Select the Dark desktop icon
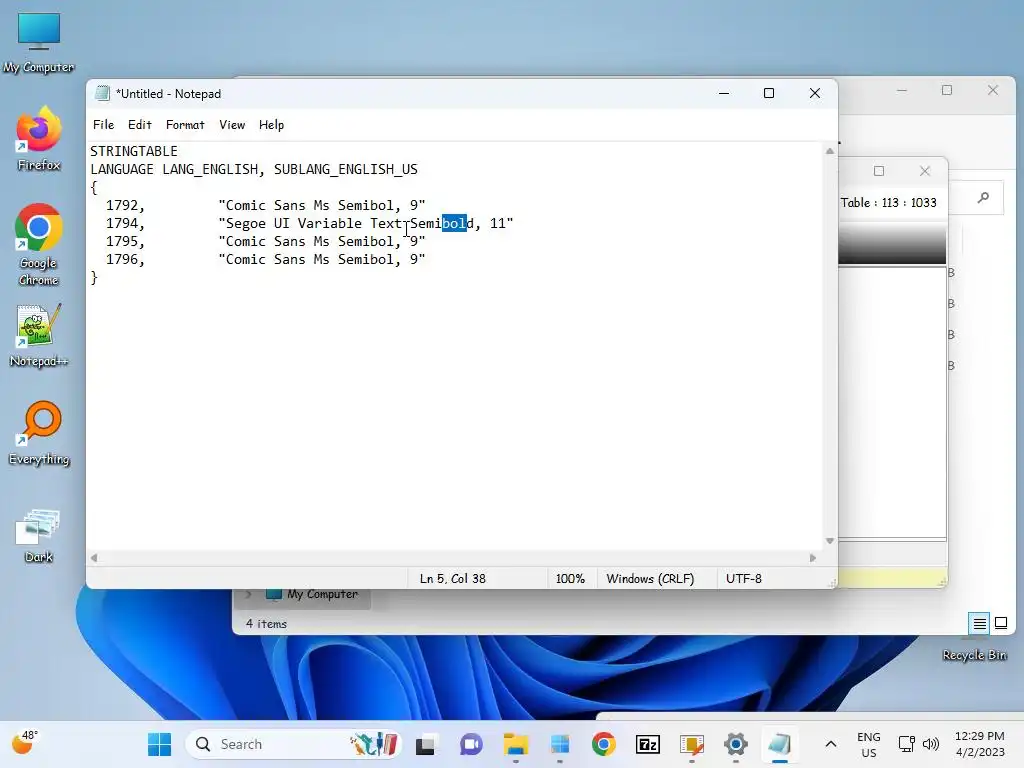This screenshot has height=768, width=1024. pos(39,536)
